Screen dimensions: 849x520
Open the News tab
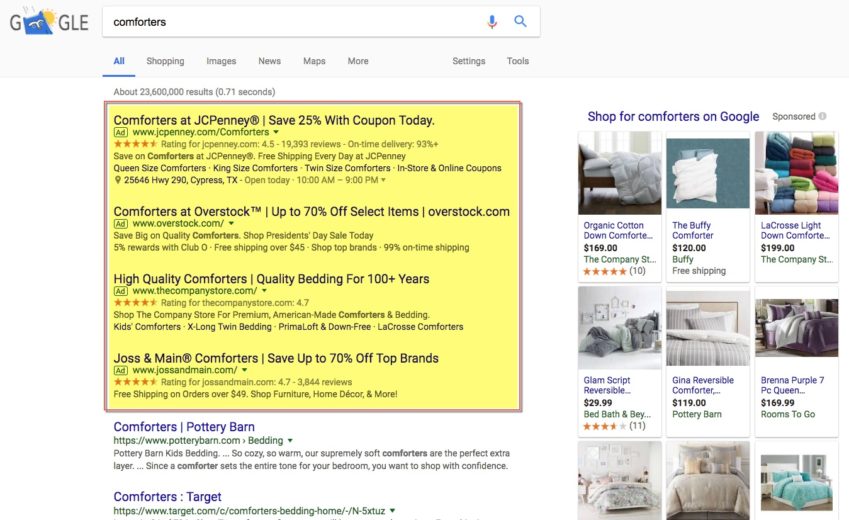[269, 61]
